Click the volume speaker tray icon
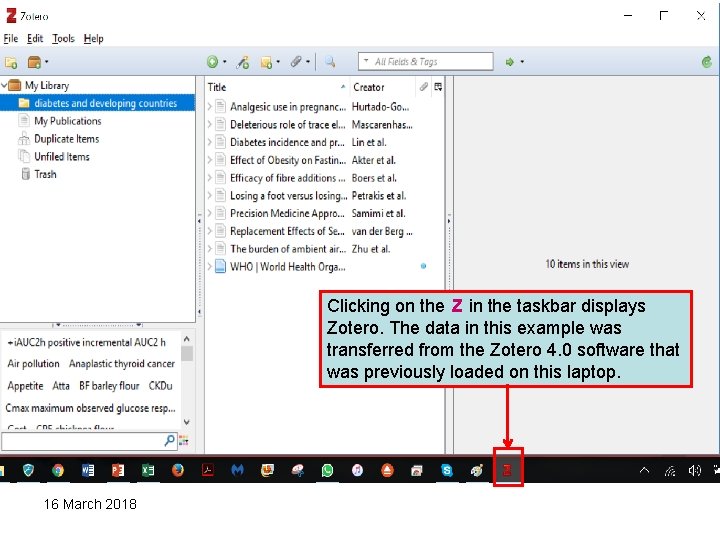The height and width of the screenshot is (540, 720). pyautogui.click(x=694, y=470)
